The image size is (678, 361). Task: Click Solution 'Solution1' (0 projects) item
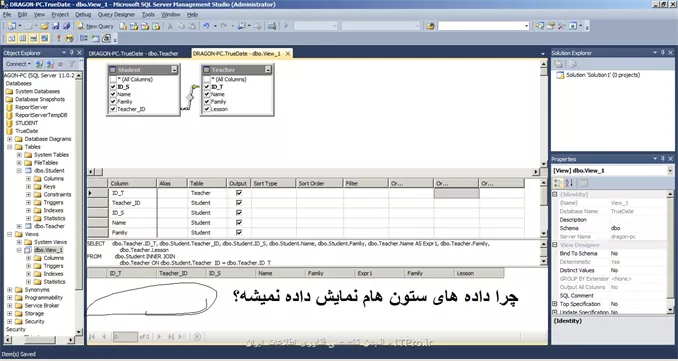(603, 75)
